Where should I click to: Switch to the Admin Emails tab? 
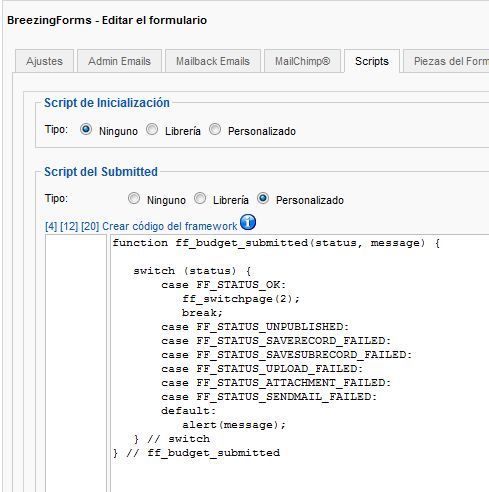[119, 61]
